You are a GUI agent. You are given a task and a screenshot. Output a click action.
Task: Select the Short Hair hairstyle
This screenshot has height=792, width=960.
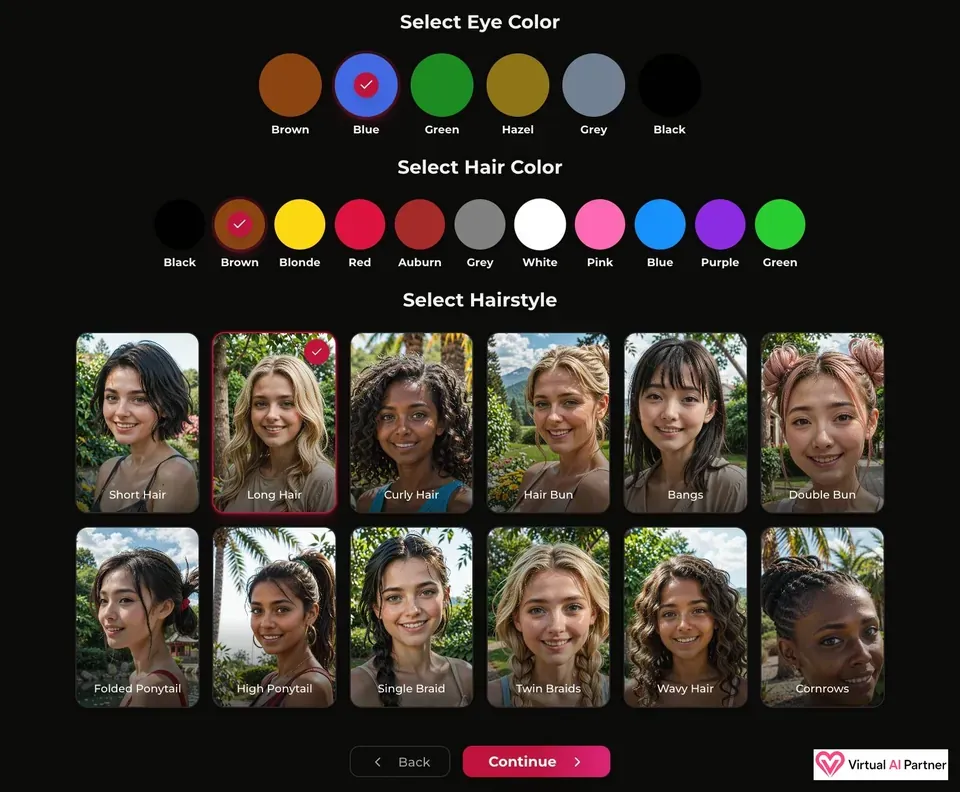pos(137,422)
